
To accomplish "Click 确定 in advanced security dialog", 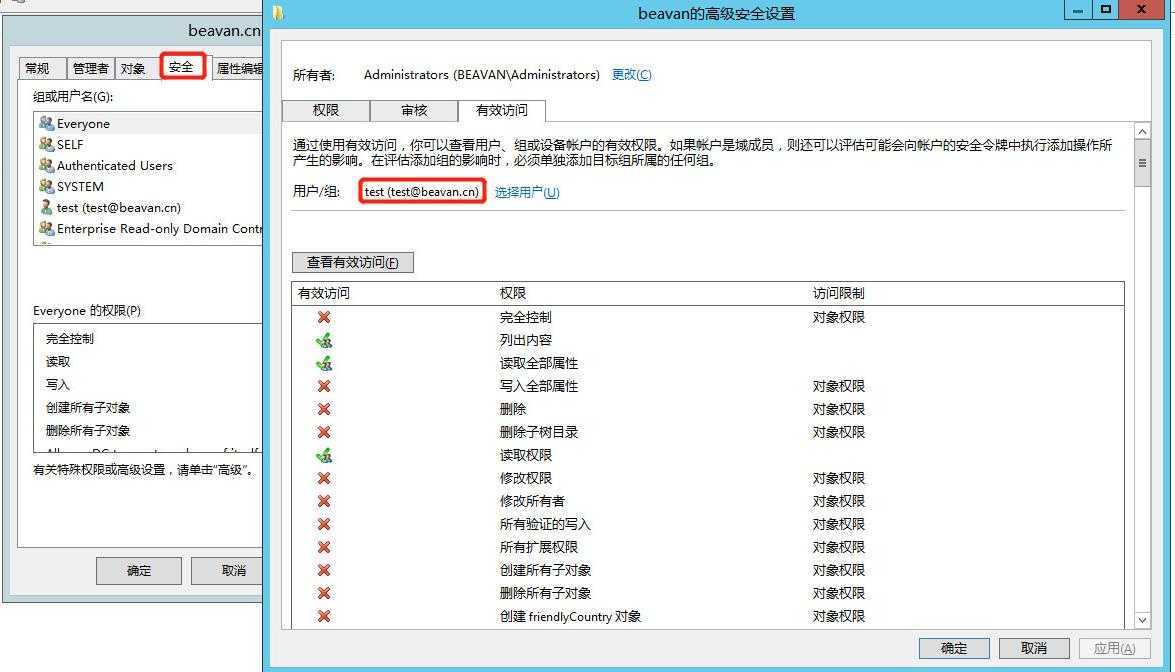I will (954, 648).
